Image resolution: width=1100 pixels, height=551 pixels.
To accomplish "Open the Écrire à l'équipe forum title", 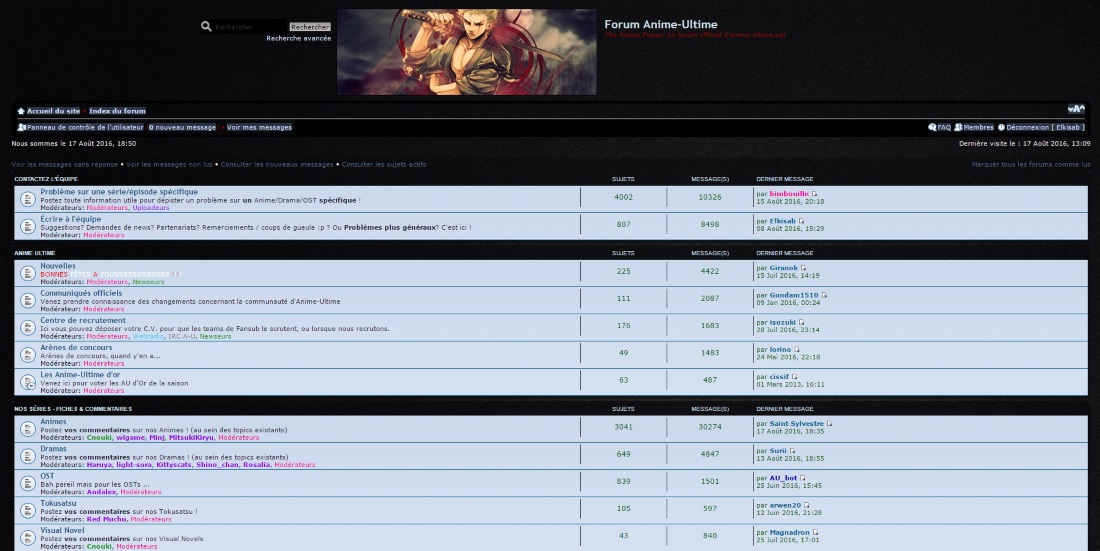I will [70, 219].
